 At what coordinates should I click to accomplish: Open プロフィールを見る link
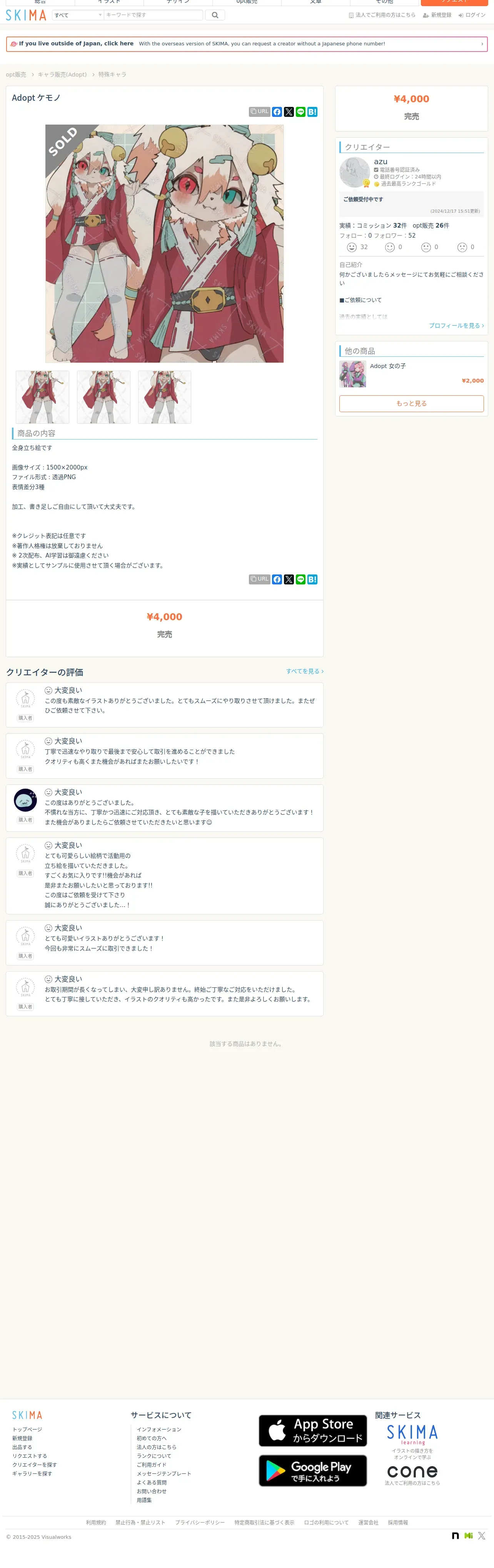(x=456, y=326)
